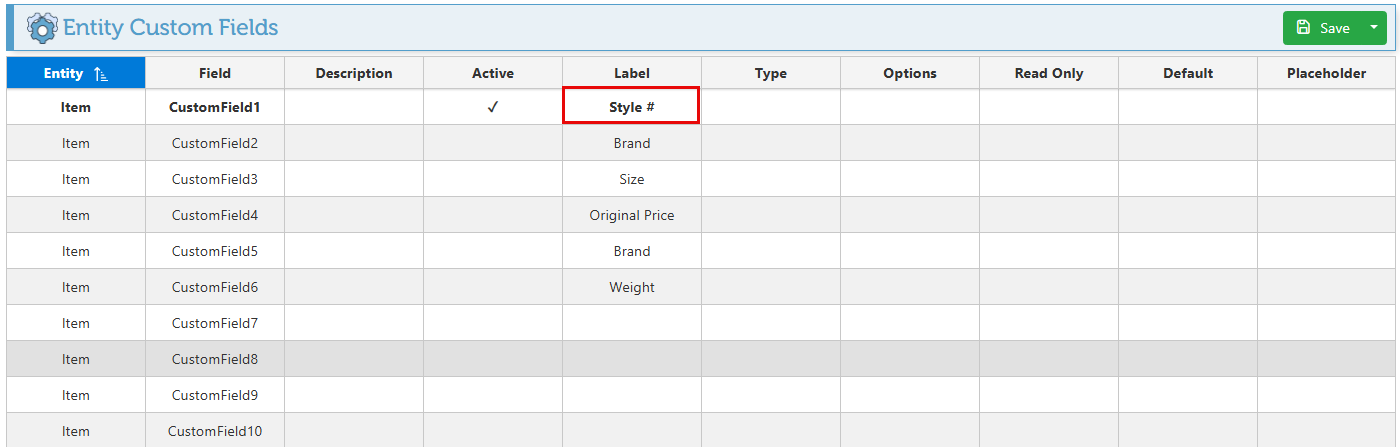Image resolution: width=1400 pixels, height=447 pixels.
Task: Click the Placeholder column header
Action: pos(1326,73)
